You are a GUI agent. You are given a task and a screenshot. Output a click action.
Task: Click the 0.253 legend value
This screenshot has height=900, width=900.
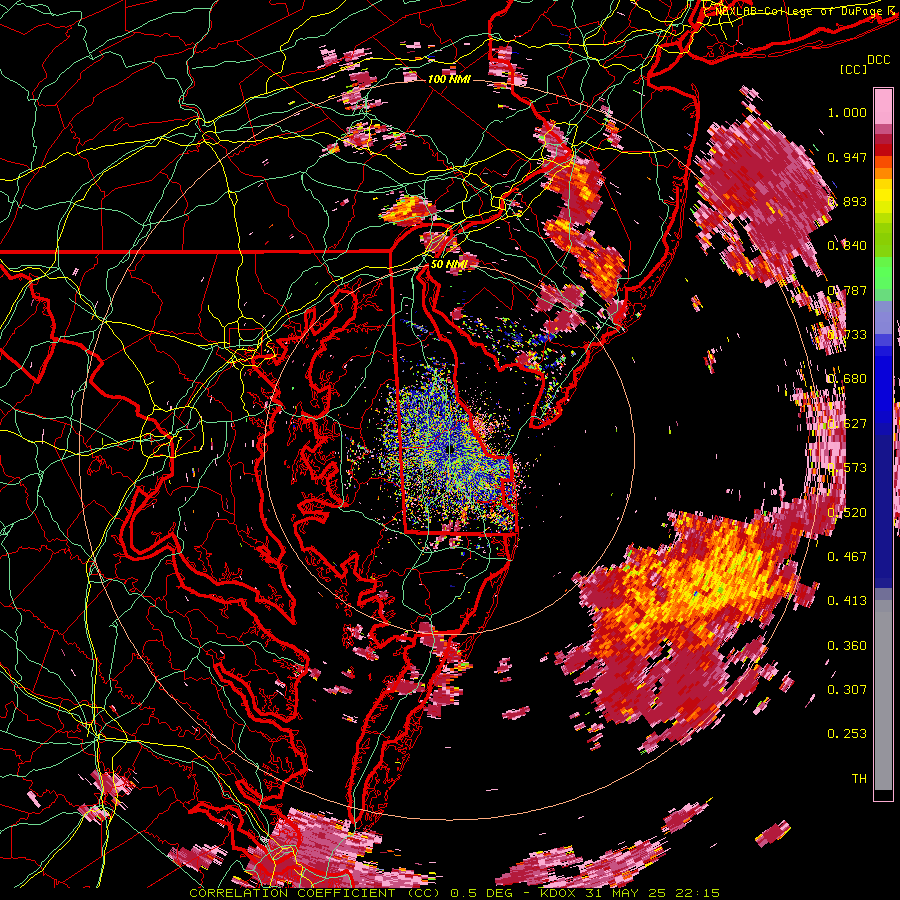[x=847, y=734]
